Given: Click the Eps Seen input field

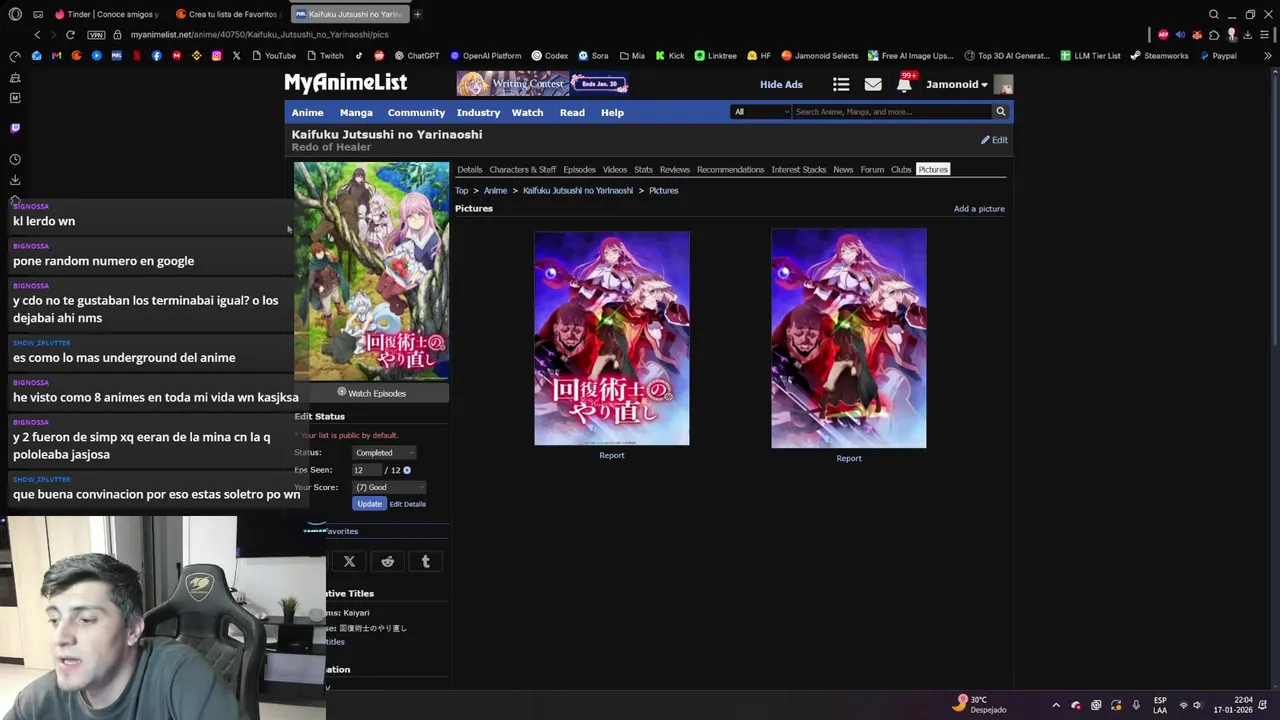Looking at the screenshot, I should (x=366, y=470).
